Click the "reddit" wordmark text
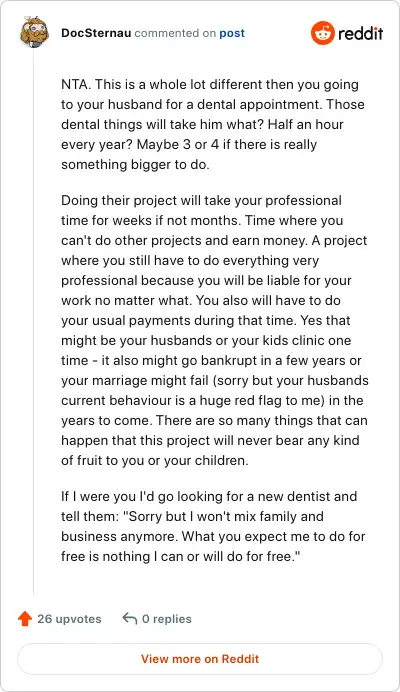This screenshot has width=400, height=692. click(x=361, y=34)
